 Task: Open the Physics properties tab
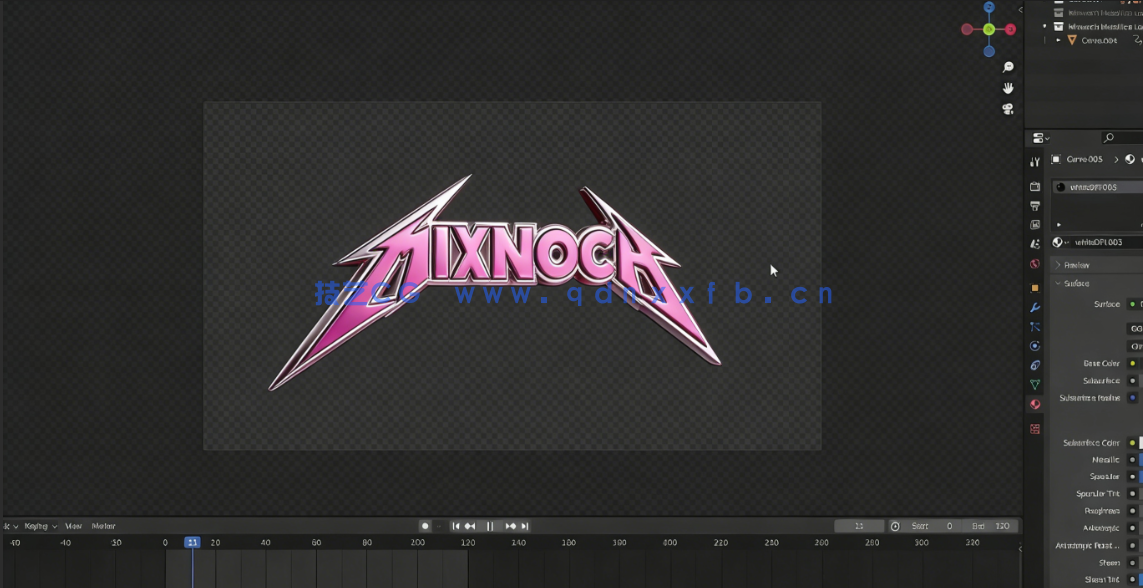point(1035,346)
